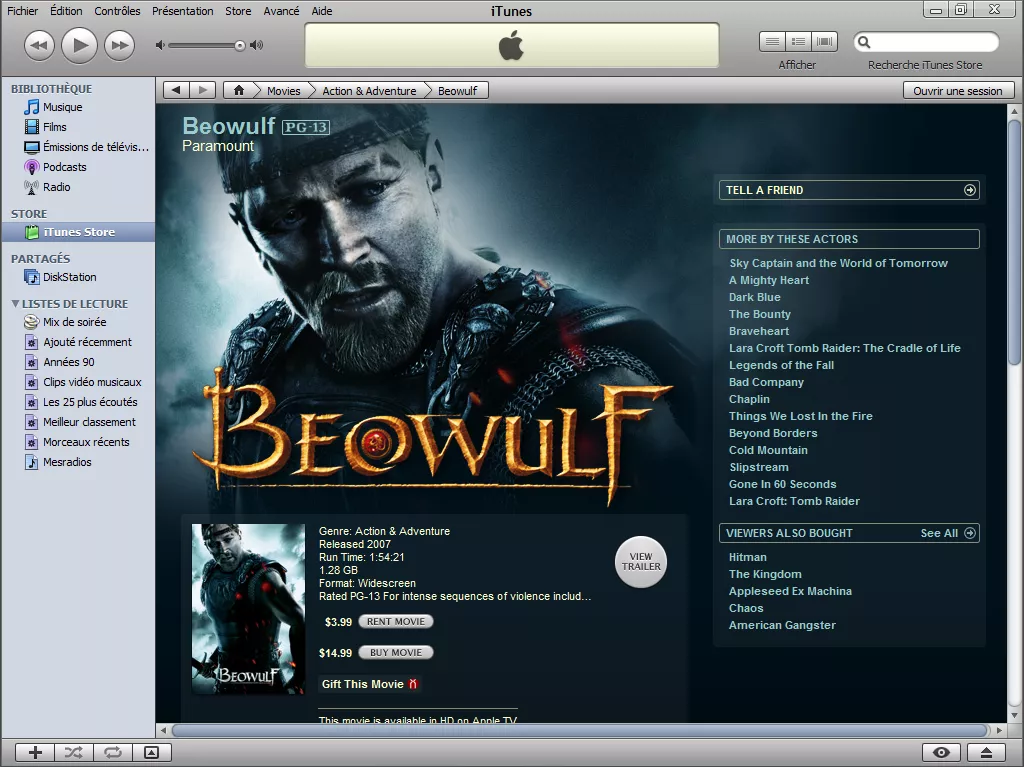Click the fast-forward next track button
Image resolution: width=1024 pixels, height=767 pixels.
(119, 45)
